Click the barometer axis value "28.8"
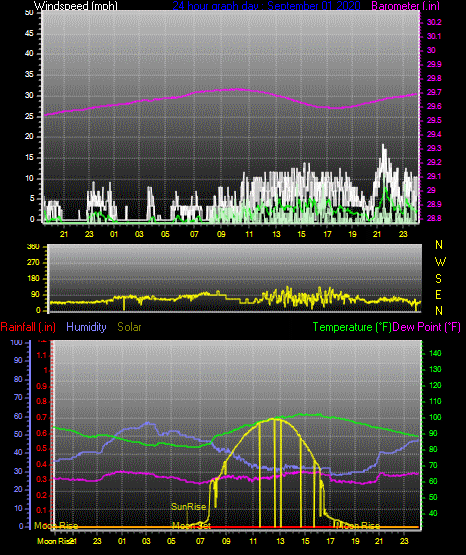 [x=434, y=218]
